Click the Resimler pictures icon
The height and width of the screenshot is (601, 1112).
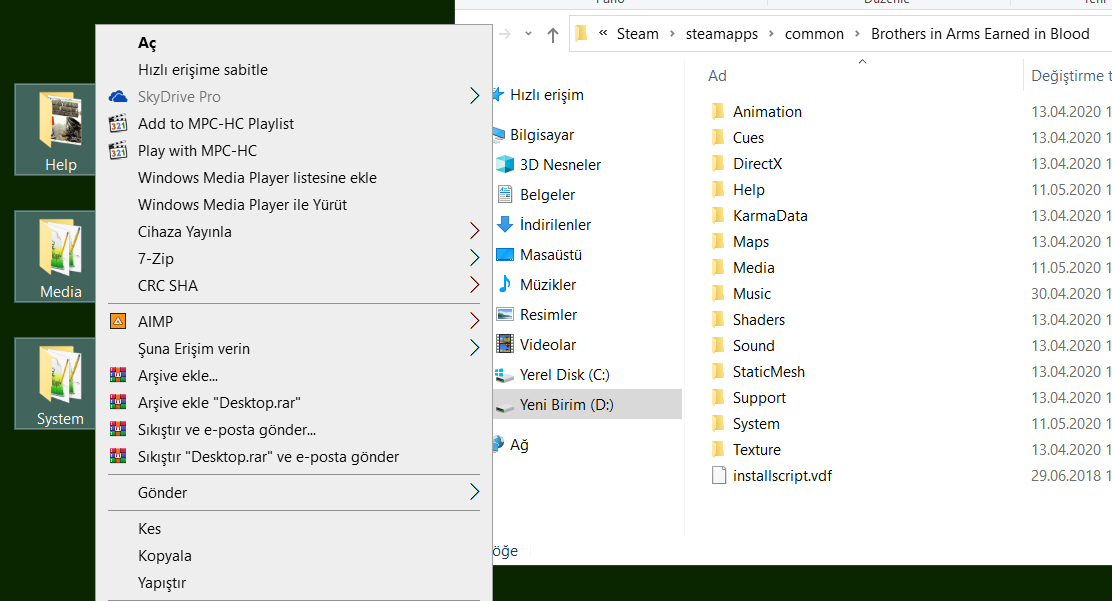[x=504, y=314]
